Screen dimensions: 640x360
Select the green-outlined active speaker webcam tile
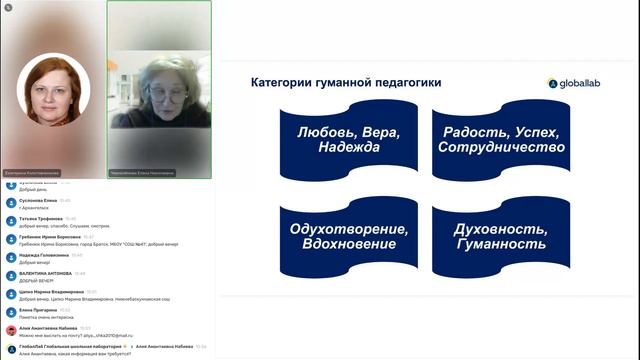(160, 89)
